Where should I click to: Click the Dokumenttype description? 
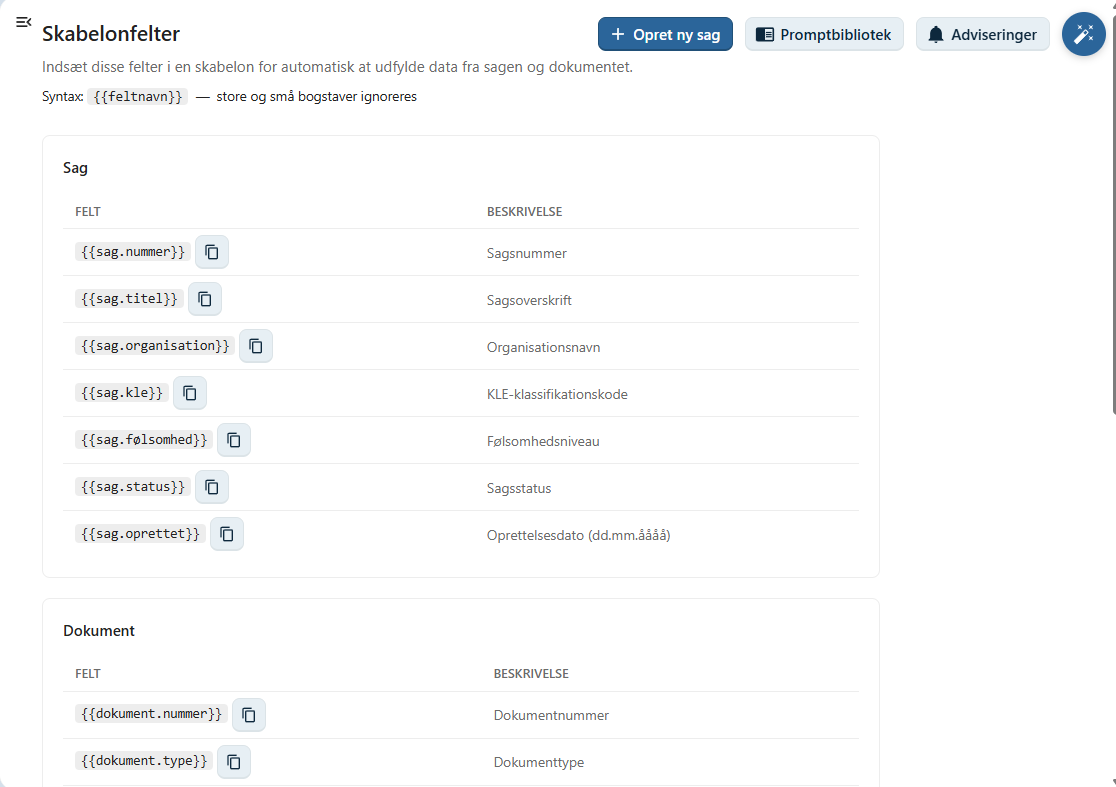[x=539, y=762]
